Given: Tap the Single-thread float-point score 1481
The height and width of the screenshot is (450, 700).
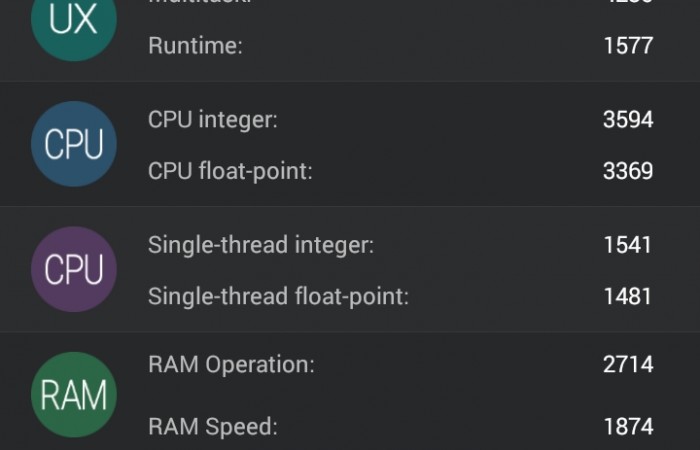Looking at the screenshot, I should tap(628, 296).
